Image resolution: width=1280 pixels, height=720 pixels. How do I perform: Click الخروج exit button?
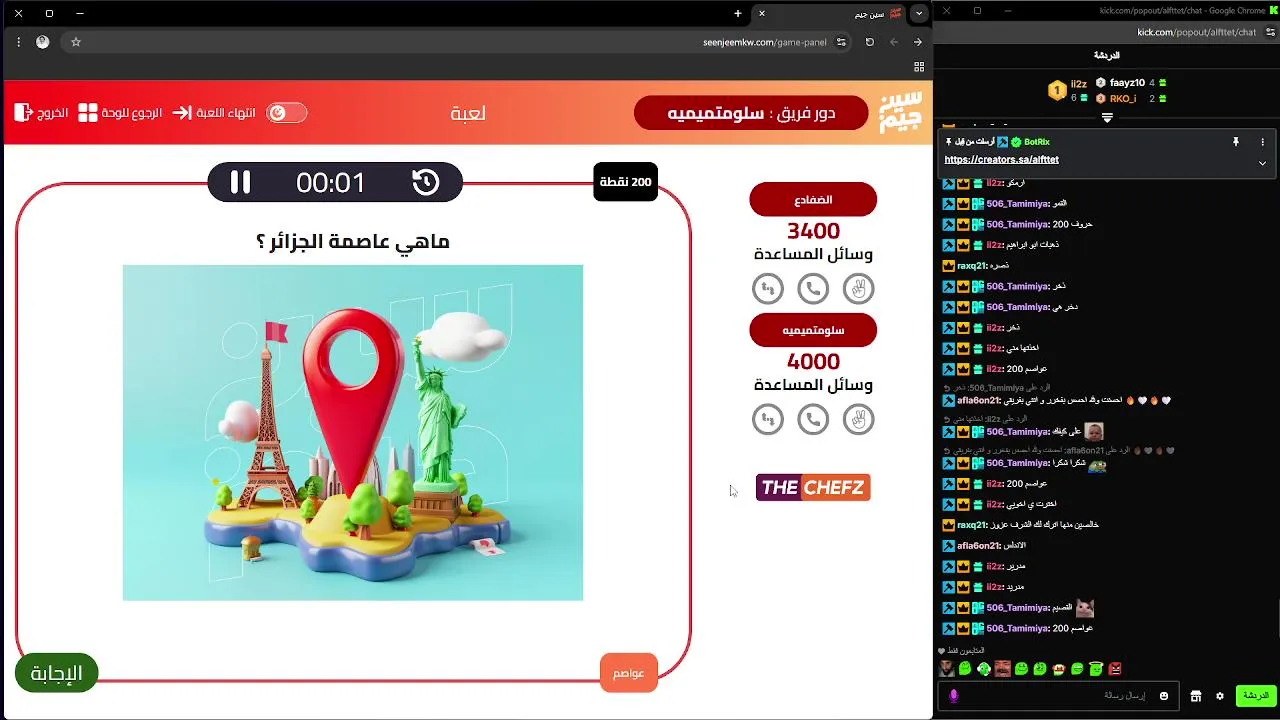coord(42,113)
